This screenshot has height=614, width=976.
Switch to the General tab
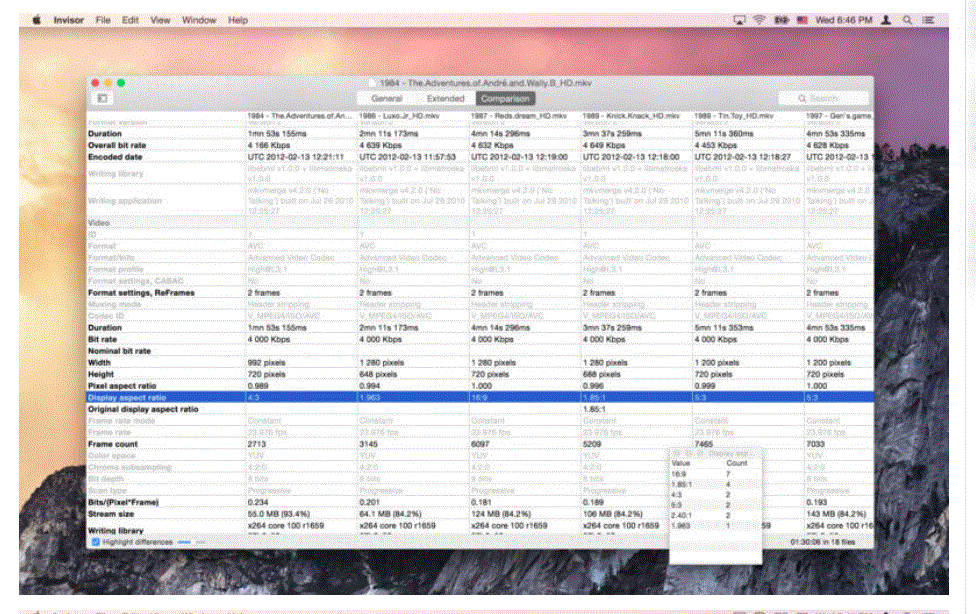387,98
